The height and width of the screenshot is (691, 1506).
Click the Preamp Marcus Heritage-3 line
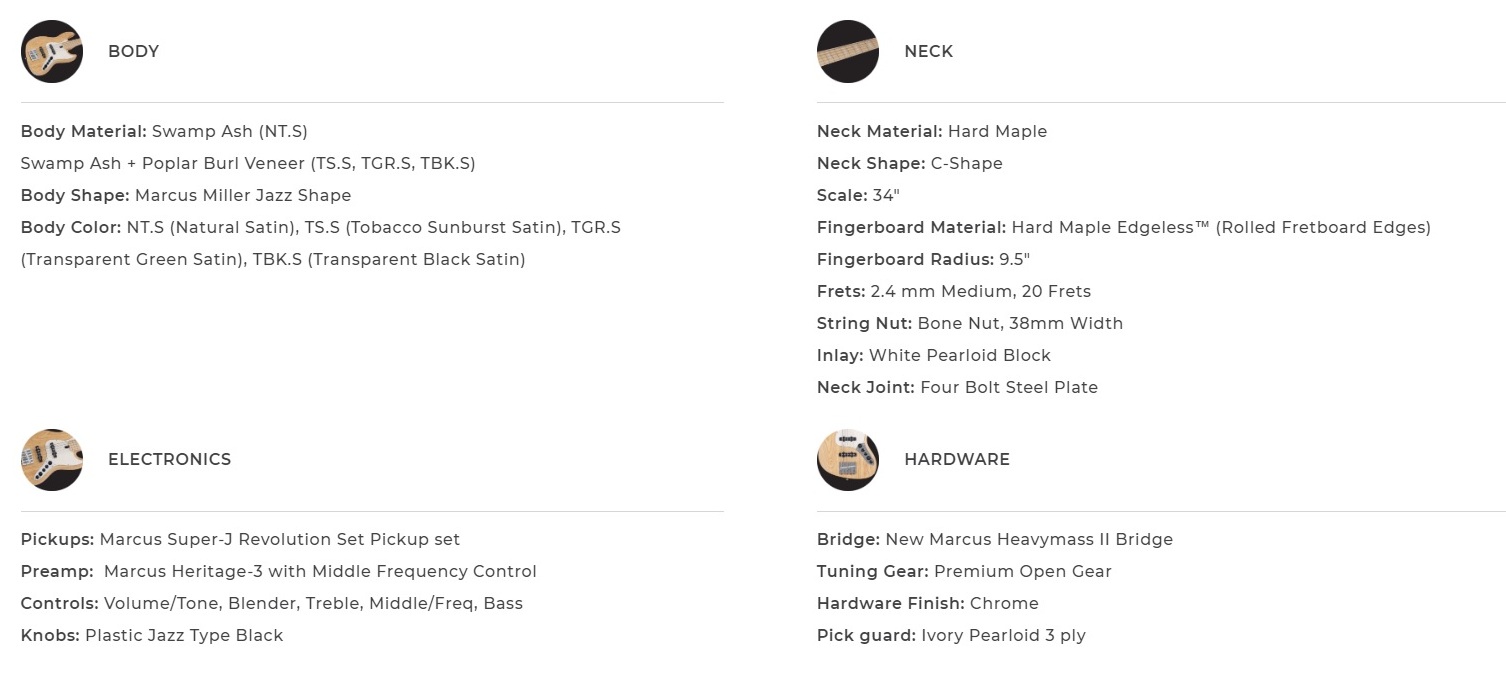[x=278, y=572]
